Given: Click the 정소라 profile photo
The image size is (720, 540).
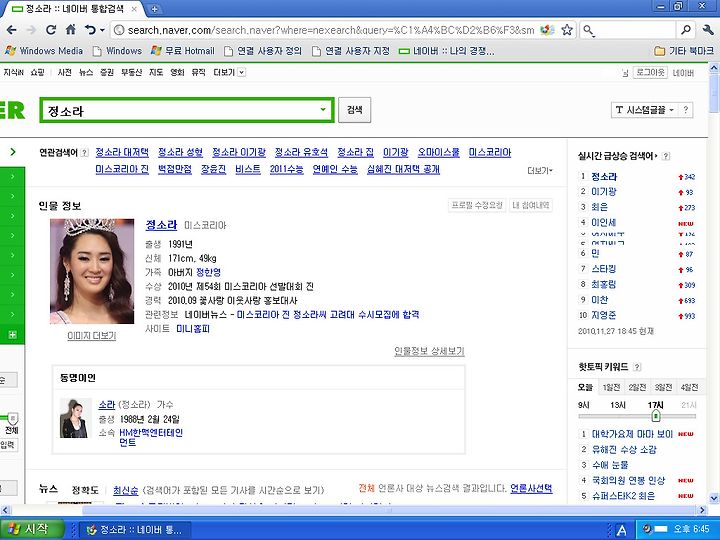Looking at the screenshot, I should pyautogui.click(x=92, y=271).
